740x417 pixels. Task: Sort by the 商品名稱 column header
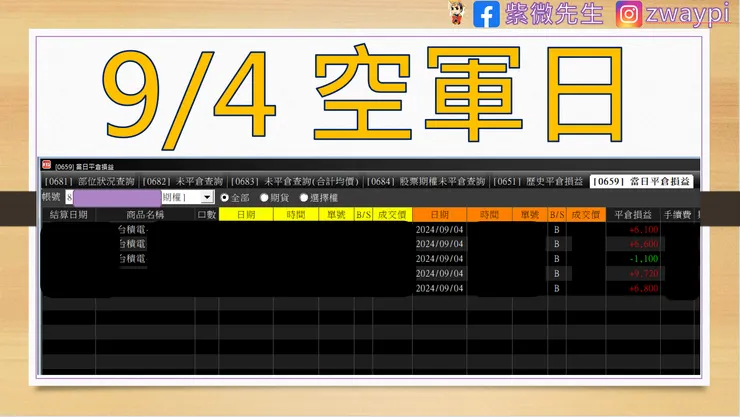coord(145,215)
